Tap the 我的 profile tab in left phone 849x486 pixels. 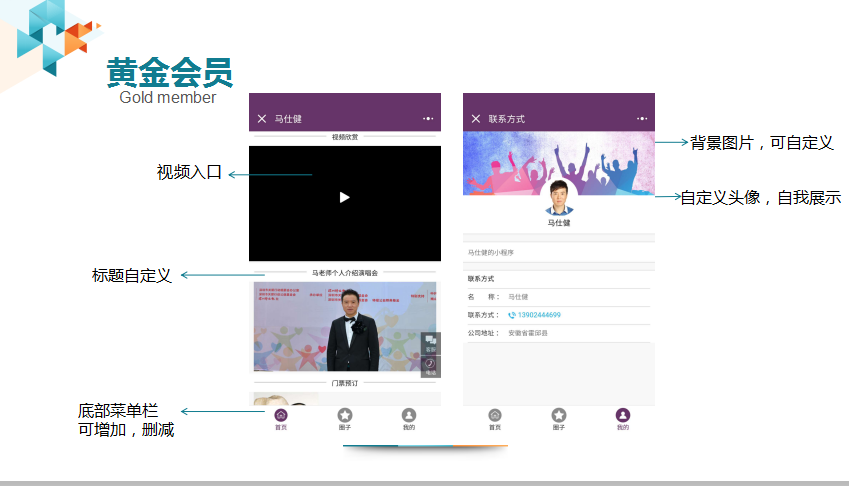point(409,417)
